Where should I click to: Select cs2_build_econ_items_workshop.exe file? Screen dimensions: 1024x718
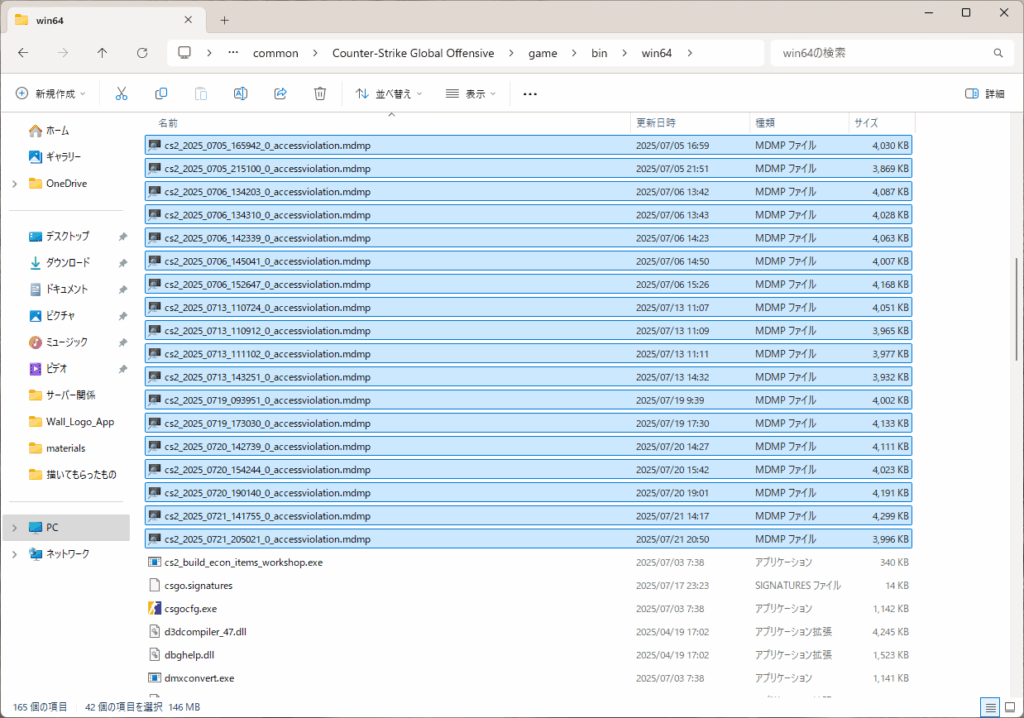528,563
